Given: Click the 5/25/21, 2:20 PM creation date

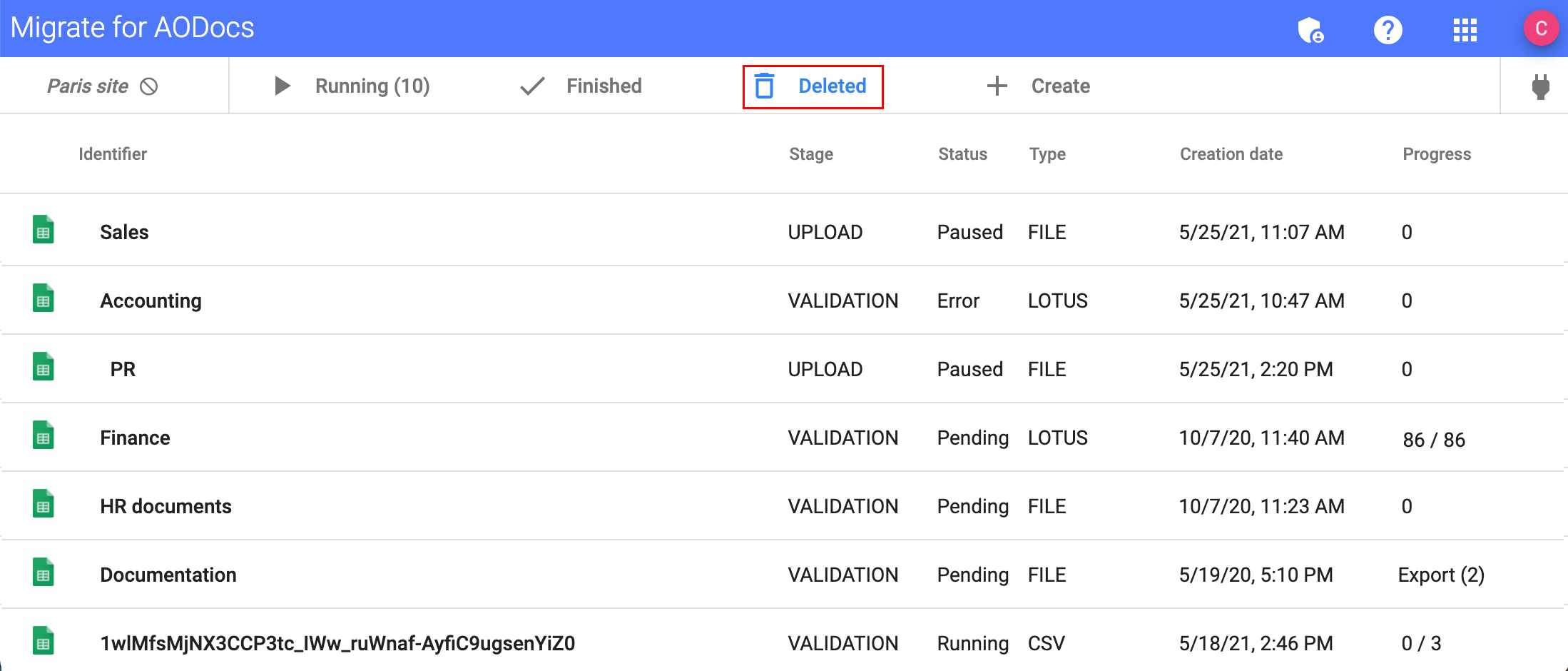Looking at the screenshot, I should (x=1256, y=370).
